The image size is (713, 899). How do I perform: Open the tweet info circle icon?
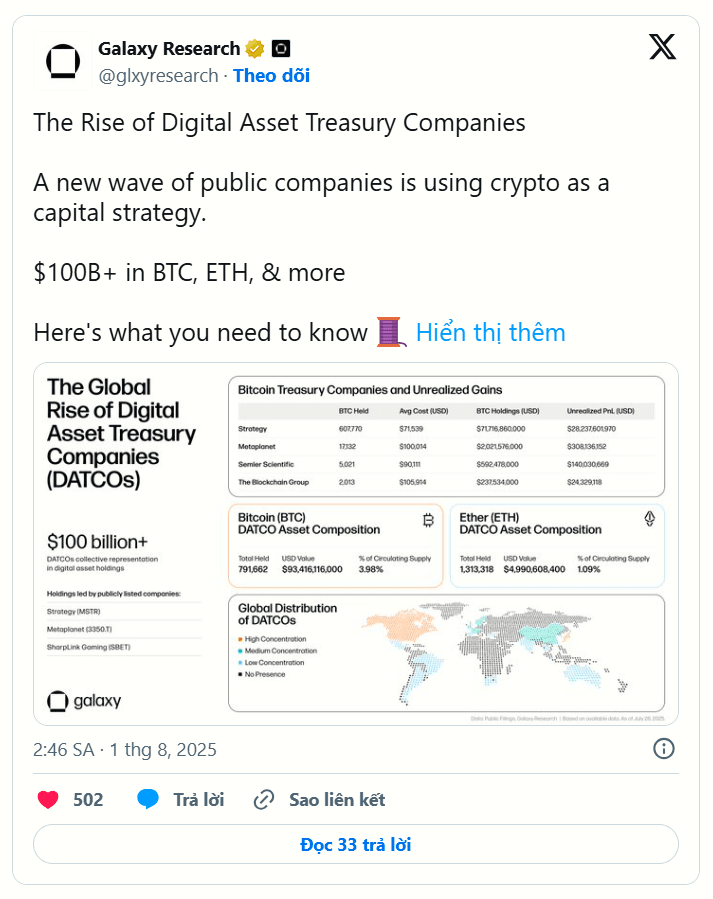[664, 749]
